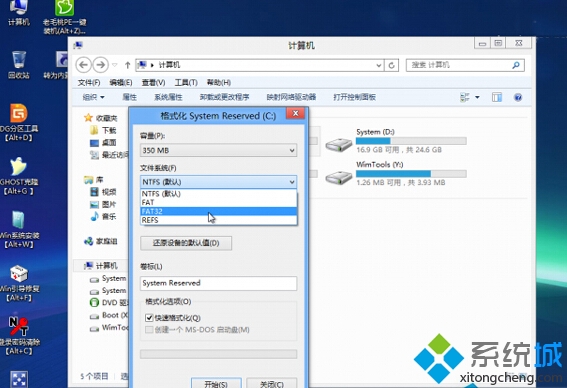Click Uninstall or change a program
Viewport: 567px width, 388px height.
click(x=224, y=97)
